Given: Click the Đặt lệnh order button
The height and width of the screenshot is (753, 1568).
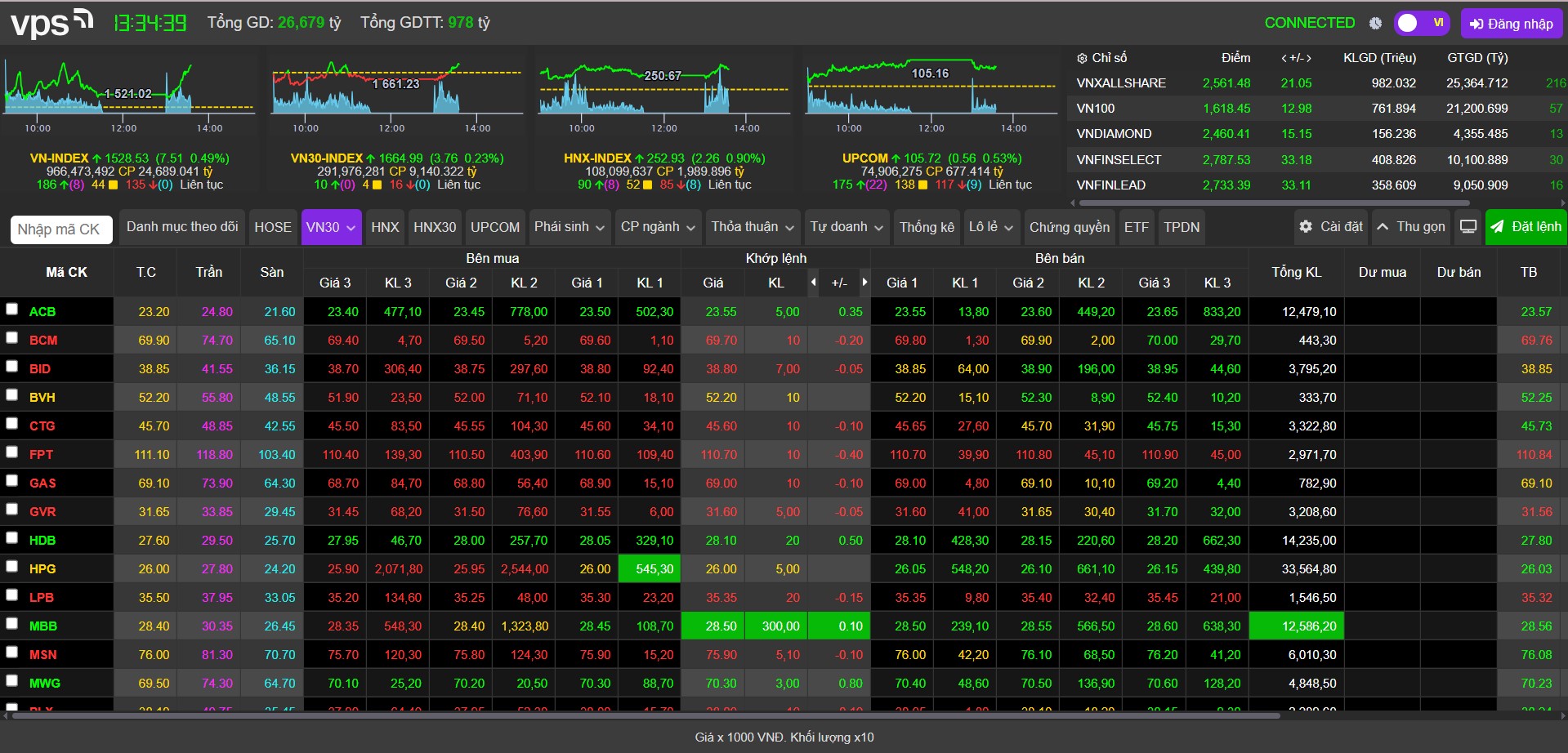Looking at the screenshot, I should [x=1526, y=227].
